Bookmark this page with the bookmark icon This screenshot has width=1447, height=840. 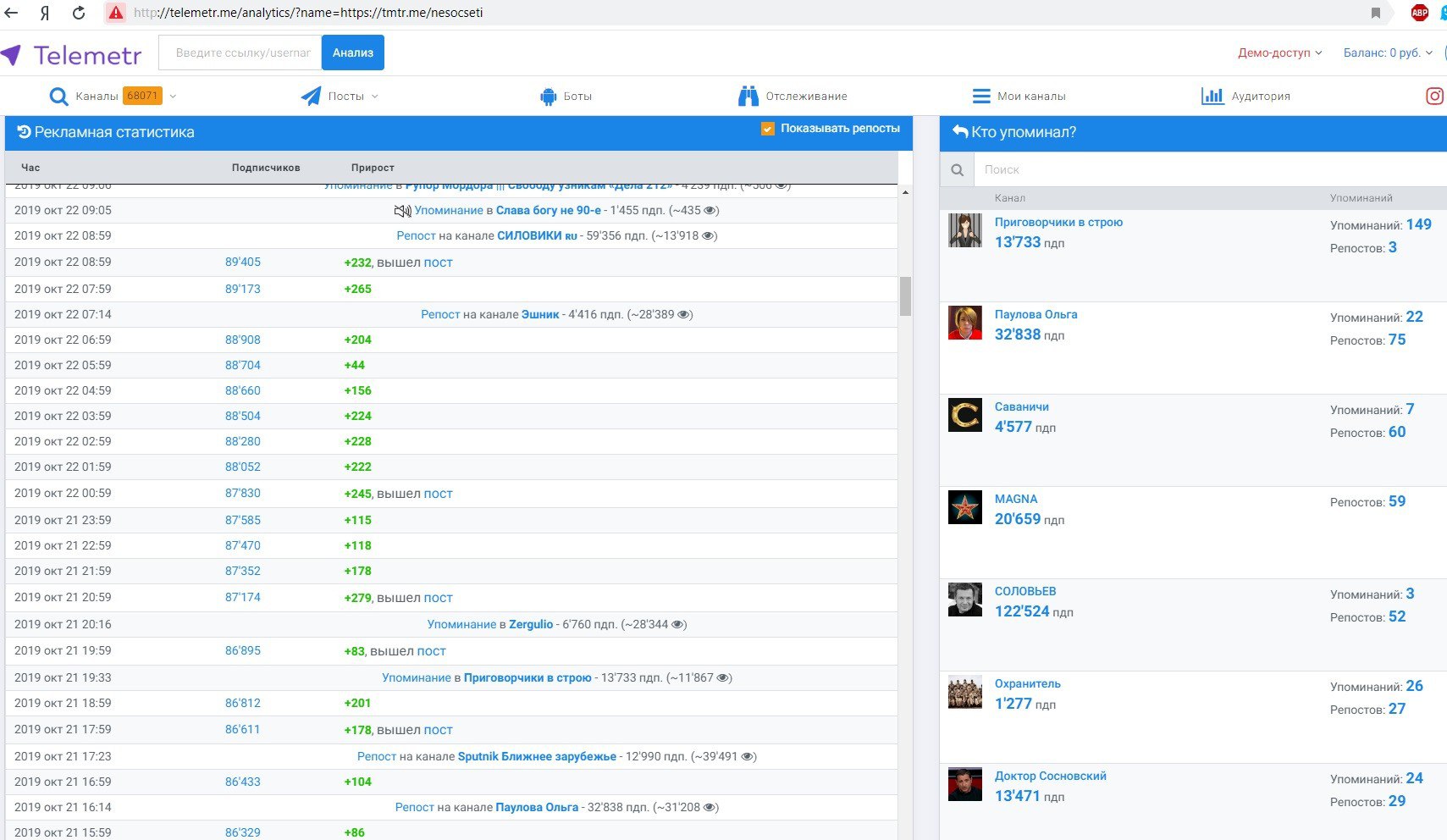click(1376, 13)
